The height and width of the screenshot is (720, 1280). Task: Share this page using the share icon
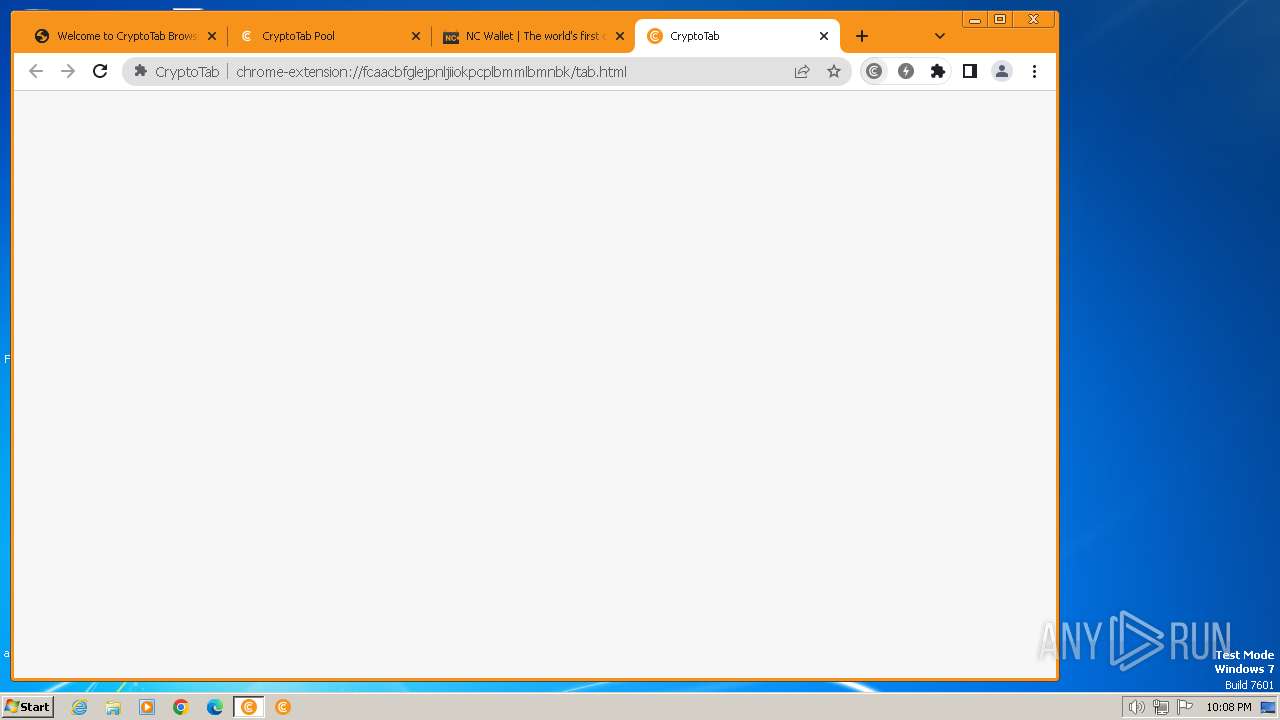pos(802,71)
